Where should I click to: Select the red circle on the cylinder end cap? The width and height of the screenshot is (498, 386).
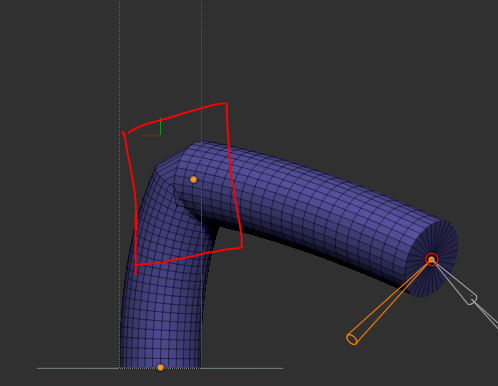pyautogui.click(x=432, y=260)
